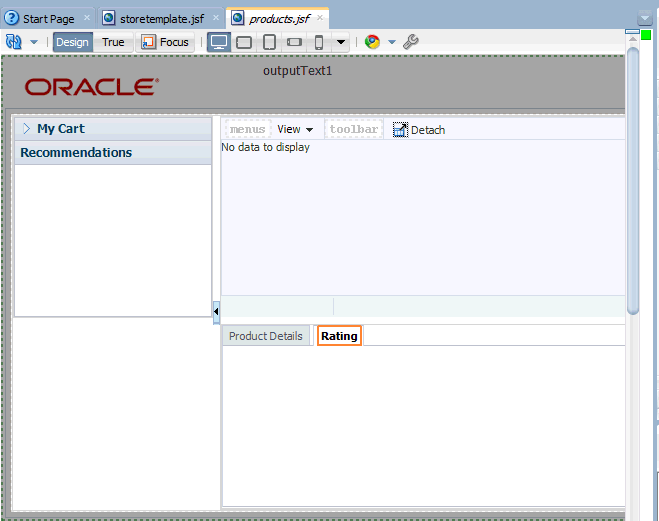Open the editor tab list dropdown

[x=645, y=18]
